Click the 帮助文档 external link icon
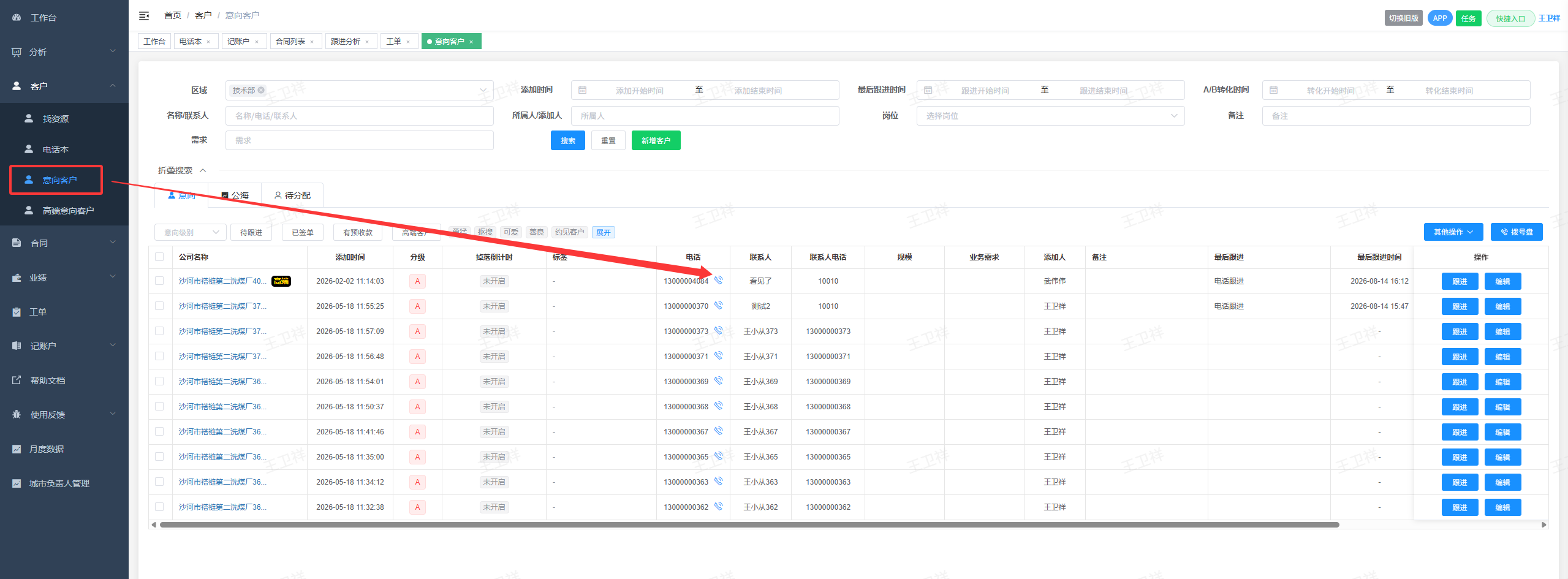Viewport: 1568px width, 579px height. click(17, 380)
